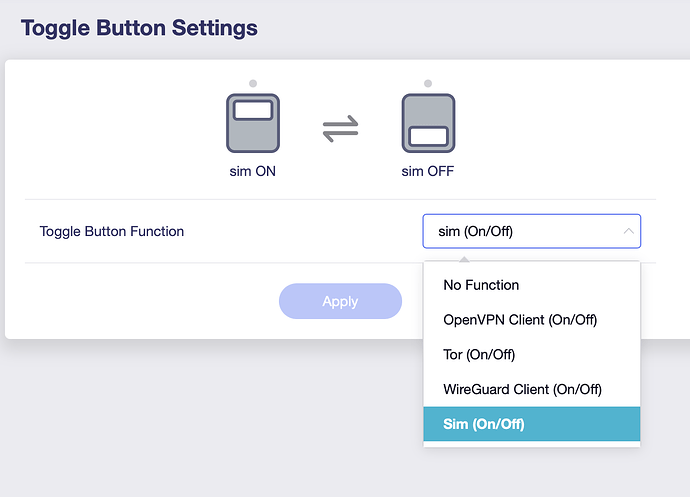Click the indicator dot above sim OFF switch
690x497 pixels.
[428, 83]
